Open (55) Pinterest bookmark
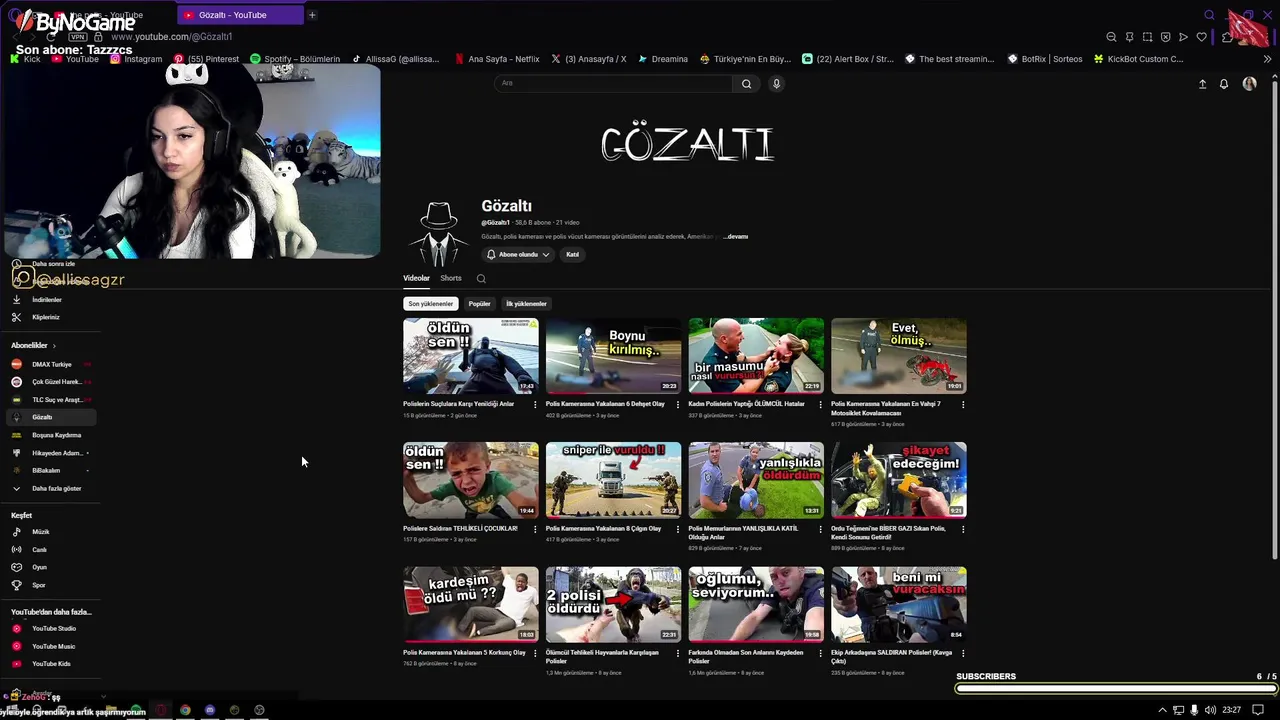Screen dimensions: 1280x720 (x=207, y=59)
